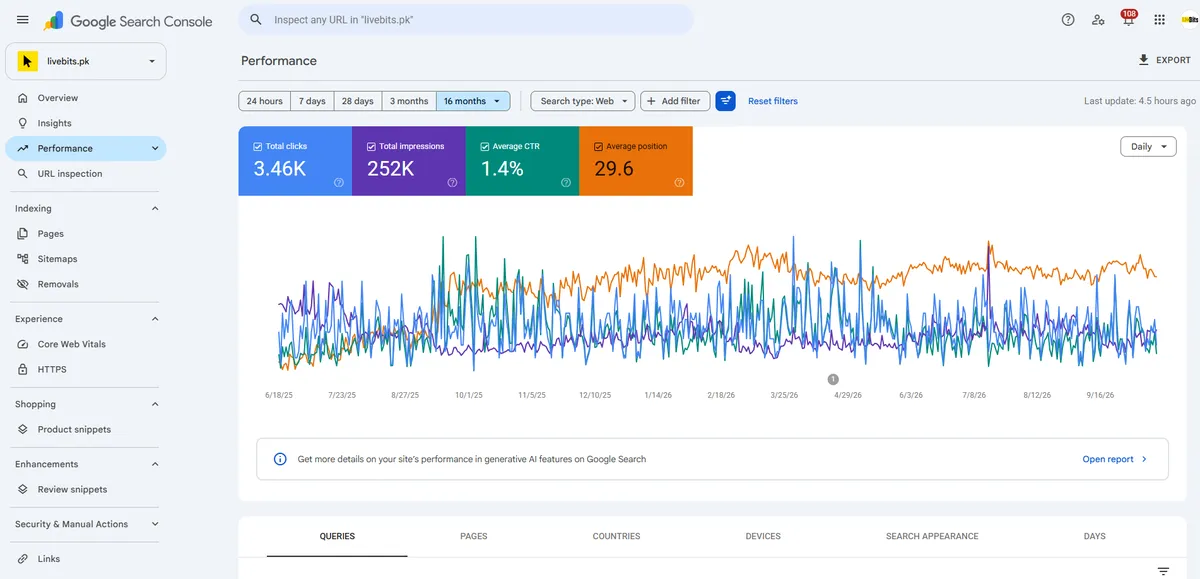Click help icon on Total clicks card
1200x579 pixels.
tap(339, 182)
